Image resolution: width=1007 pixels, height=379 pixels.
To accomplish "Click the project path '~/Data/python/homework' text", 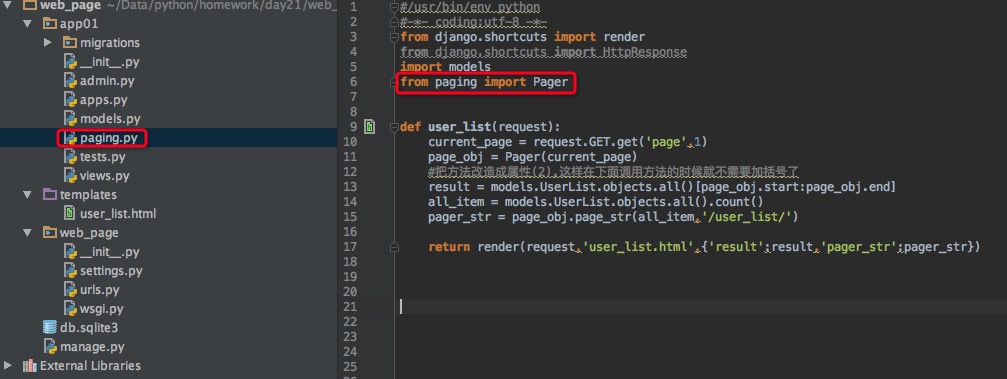I will (x=221, y=6).
